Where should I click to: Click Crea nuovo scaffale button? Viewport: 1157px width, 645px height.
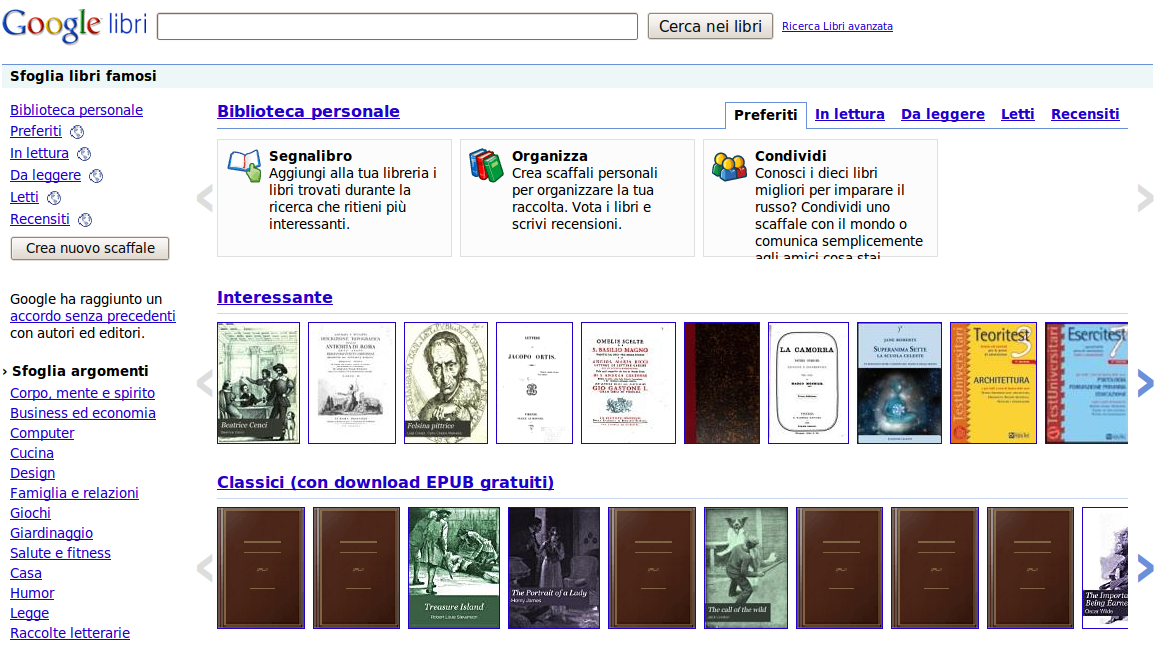point(90,249)
